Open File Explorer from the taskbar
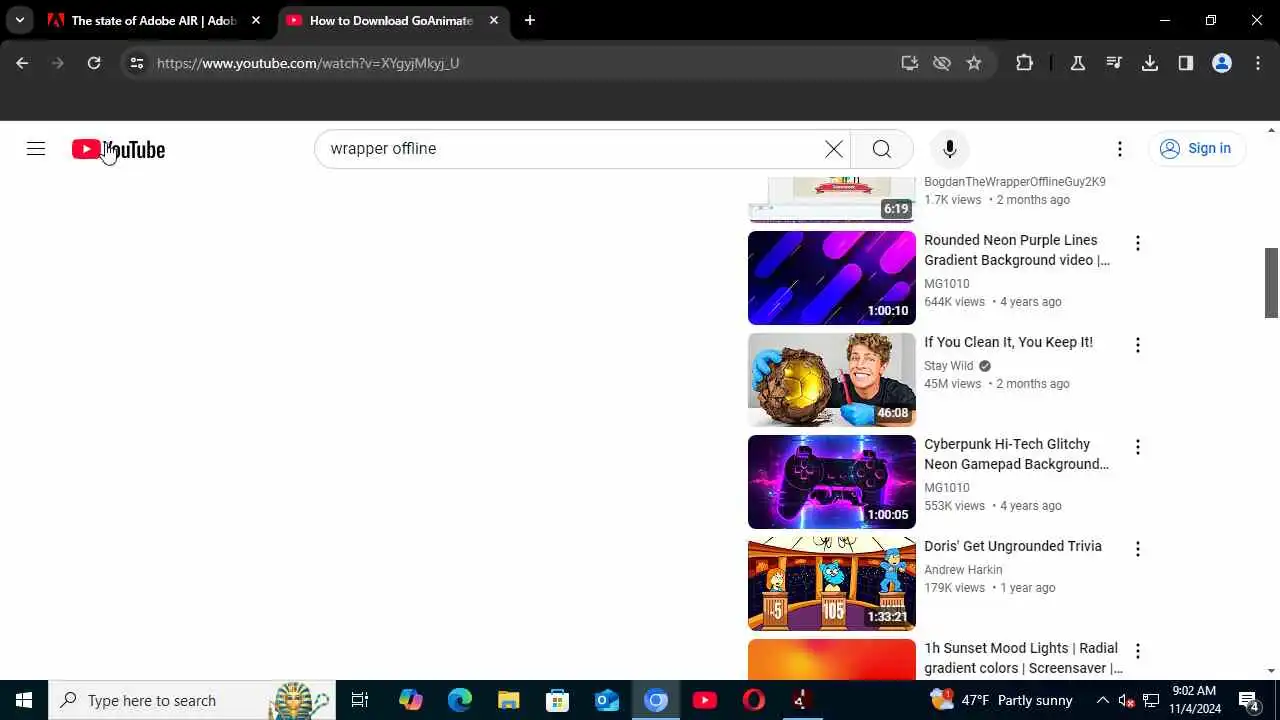 coord(509,700)
